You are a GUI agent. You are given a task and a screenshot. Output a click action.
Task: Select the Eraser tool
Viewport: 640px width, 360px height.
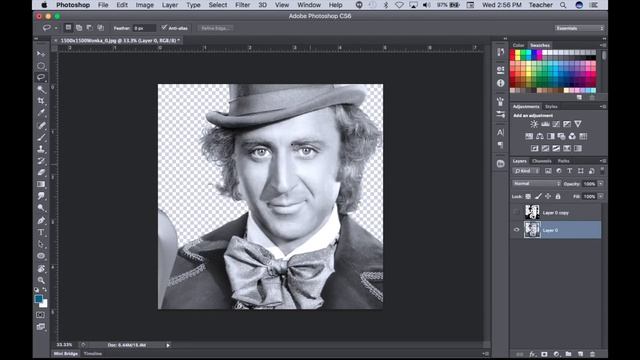coord(41,172)
